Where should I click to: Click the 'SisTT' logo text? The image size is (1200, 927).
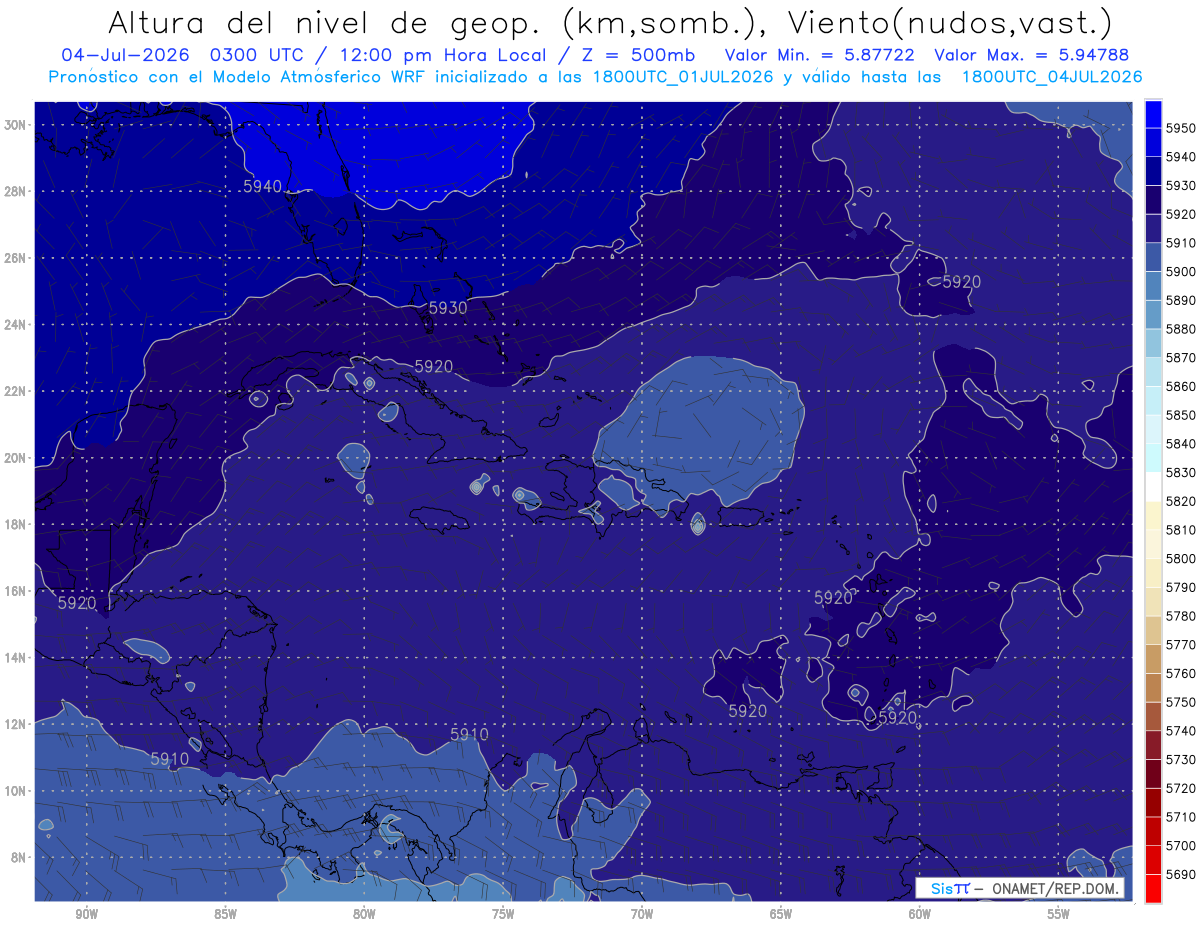point(950,889)
